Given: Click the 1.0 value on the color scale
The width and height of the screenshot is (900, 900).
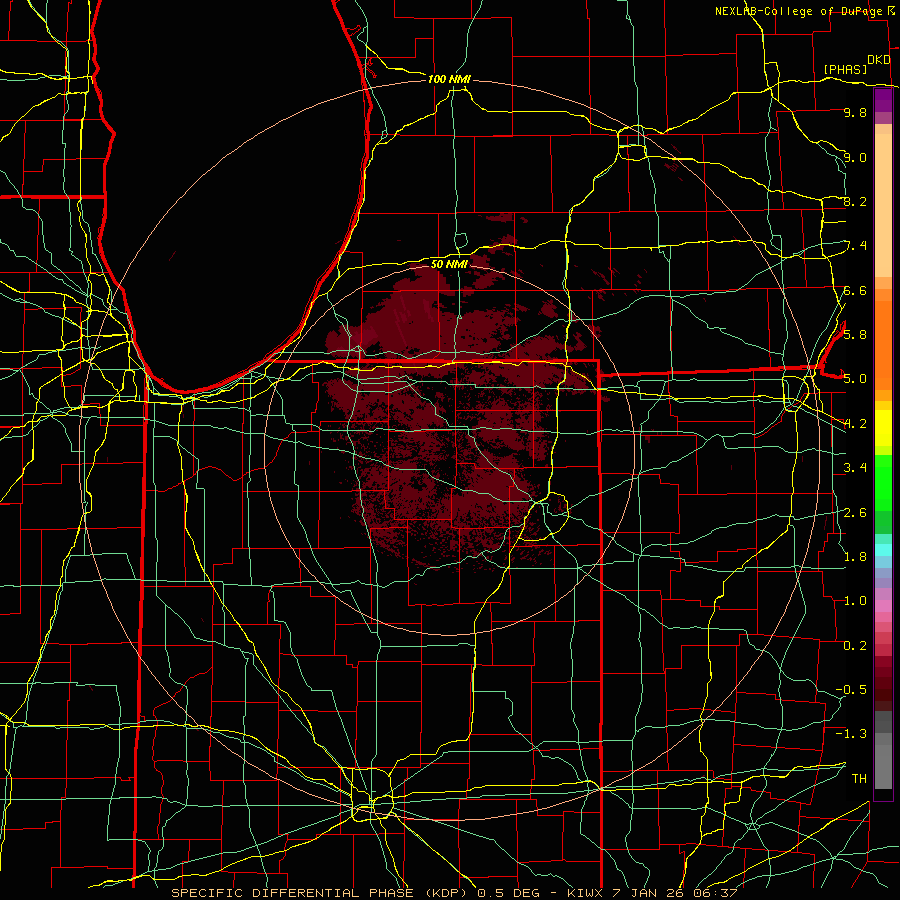Looking at the screenshot, I should (855, 601).
